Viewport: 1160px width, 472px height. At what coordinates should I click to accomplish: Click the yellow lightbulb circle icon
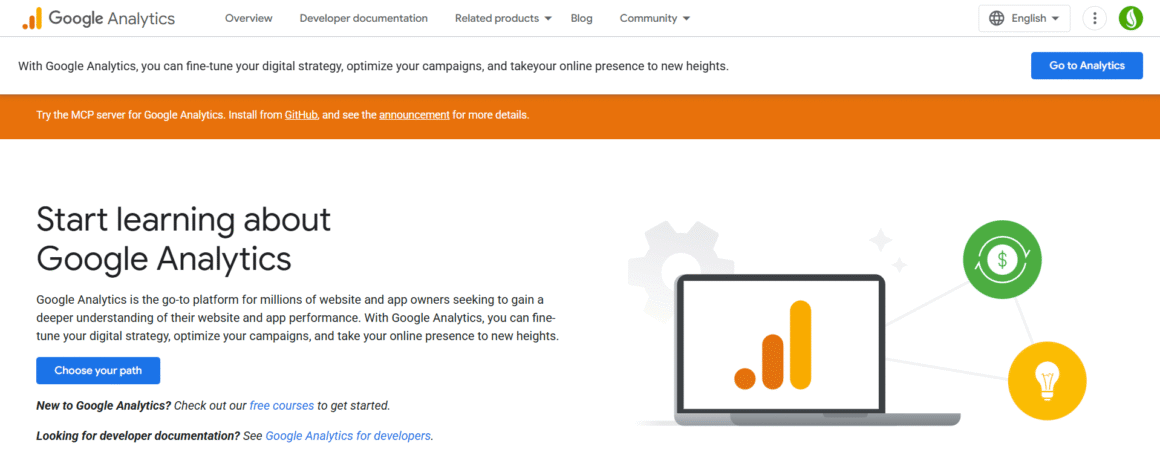(x=1047, y=381)
